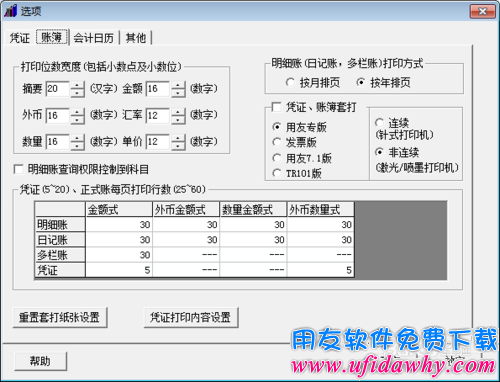Select the 按月排页 radio option
The height and width of the screenshot is (382, 500).
290,82
